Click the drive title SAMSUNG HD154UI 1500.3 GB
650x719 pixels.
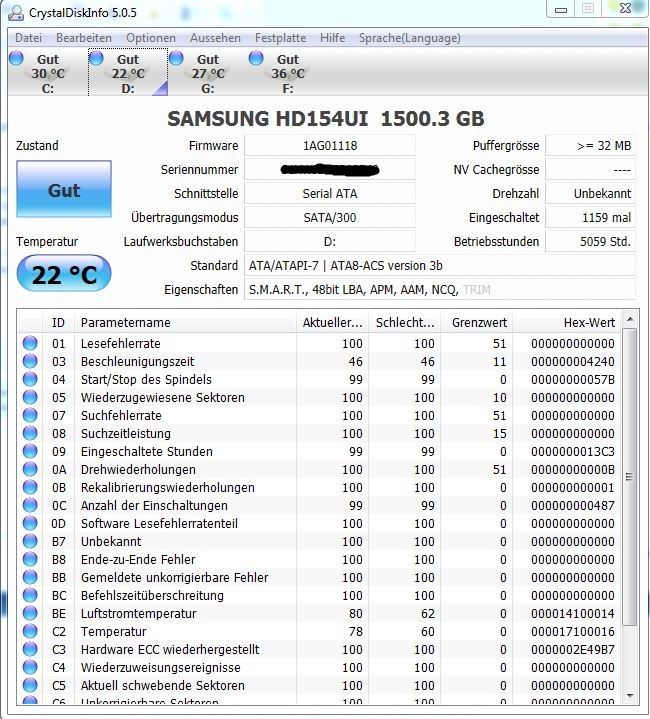(325, 119)
